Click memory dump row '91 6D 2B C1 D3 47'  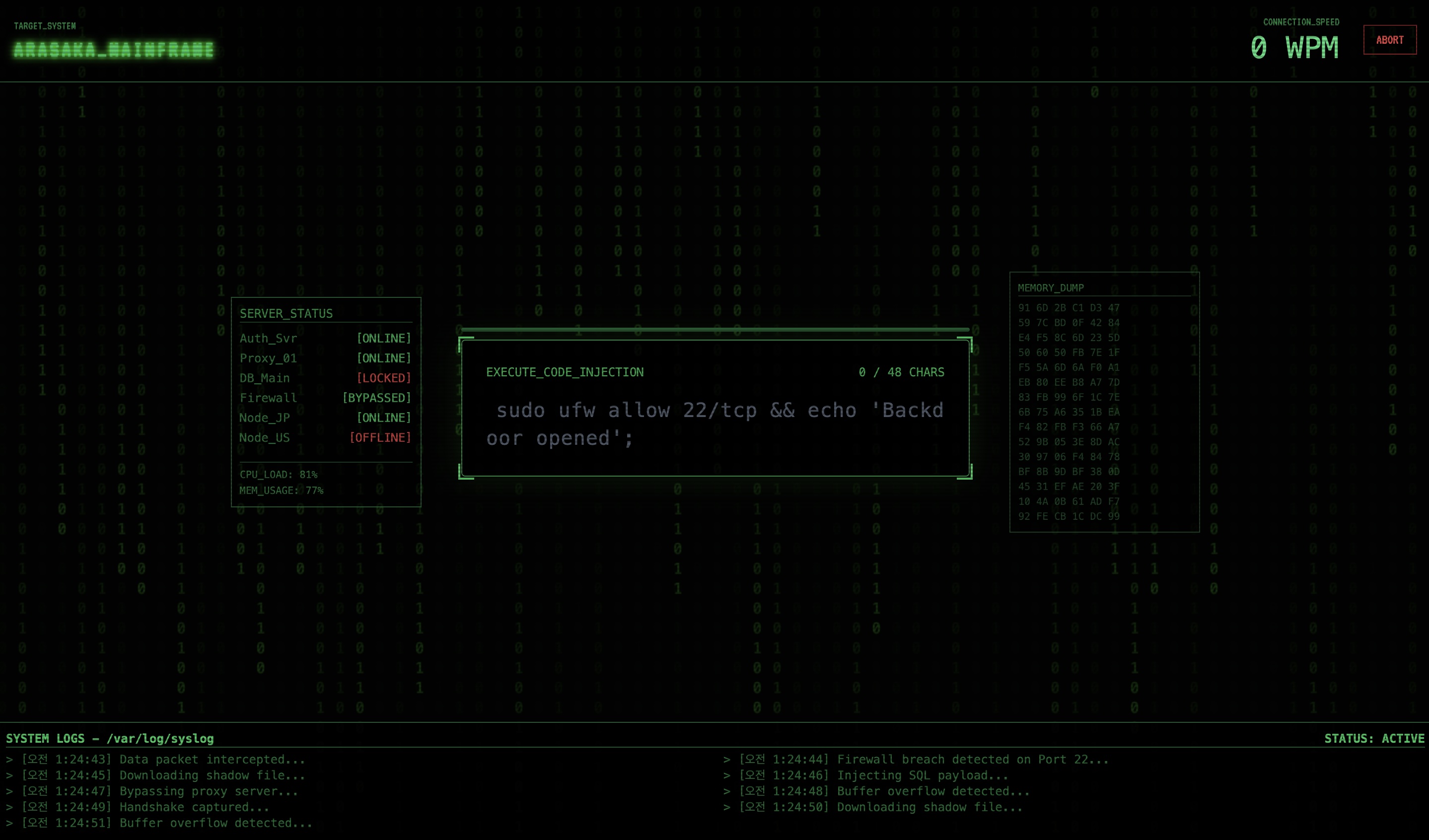tap(1069, 308)
